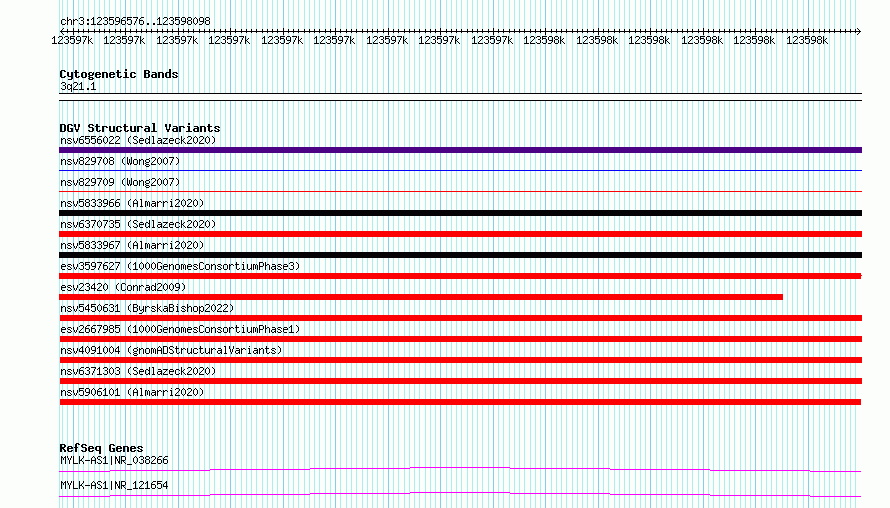Viewport: 890px width, 508px height.
Task: Open the nsv829708 (Wong2007) label
Action: (120, 161)
